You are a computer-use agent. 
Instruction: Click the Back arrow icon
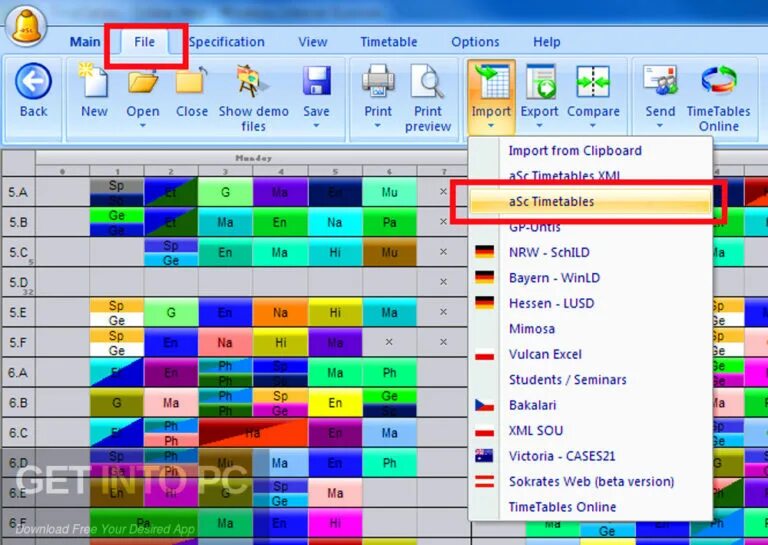pos(33,81)
